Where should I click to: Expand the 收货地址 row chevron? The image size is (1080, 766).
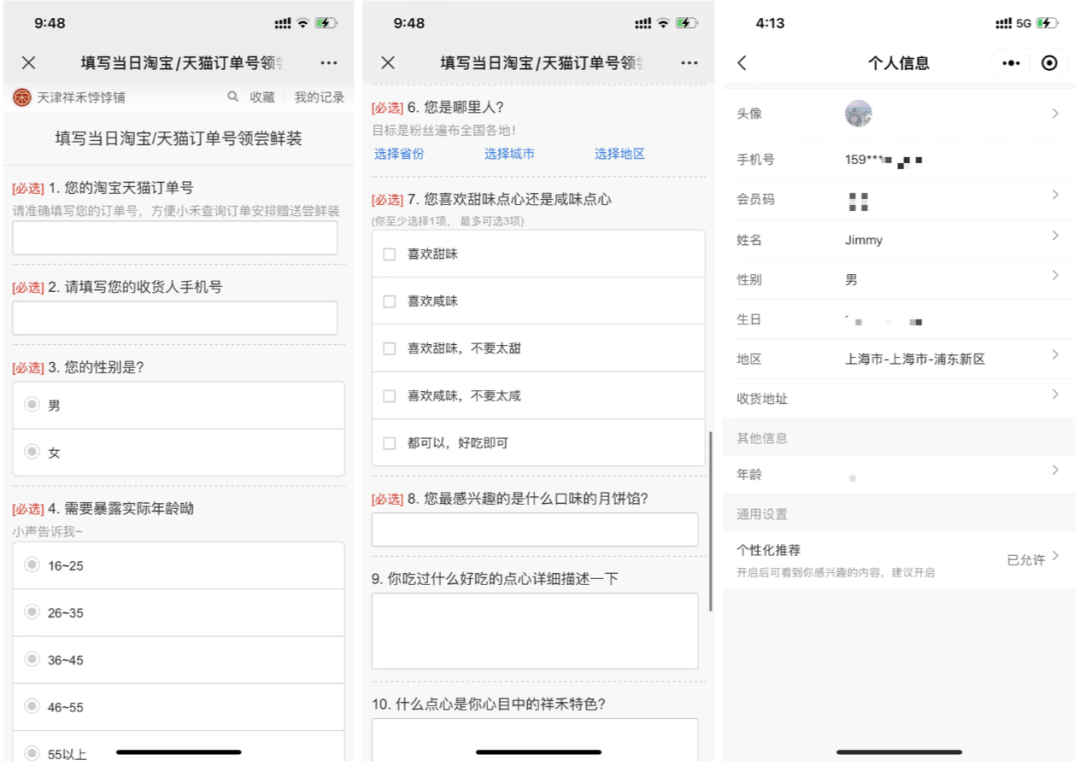pos(1055,396)
